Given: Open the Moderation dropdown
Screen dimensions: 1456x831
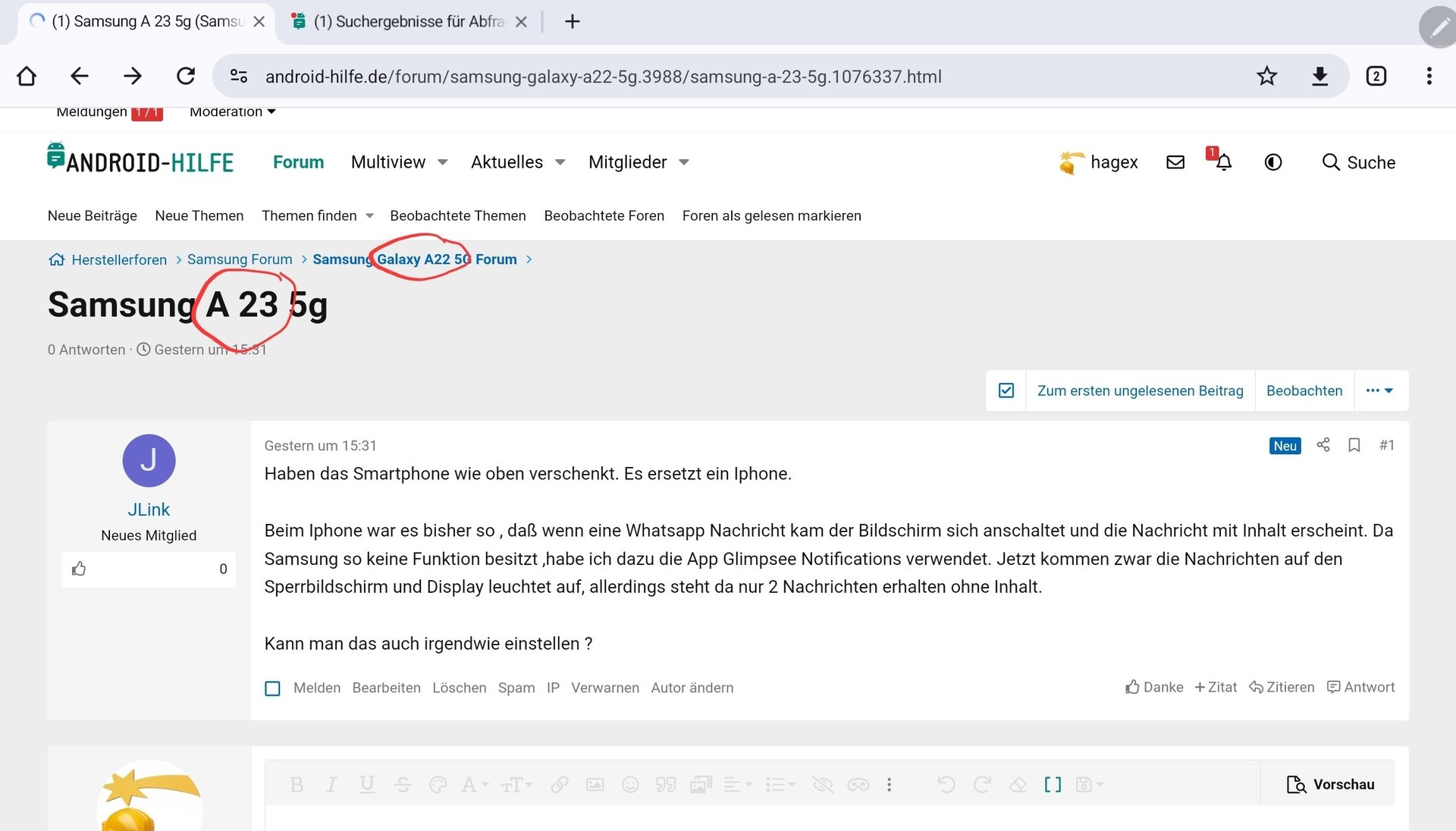Looking at the screenshot, I should point(232,112).
